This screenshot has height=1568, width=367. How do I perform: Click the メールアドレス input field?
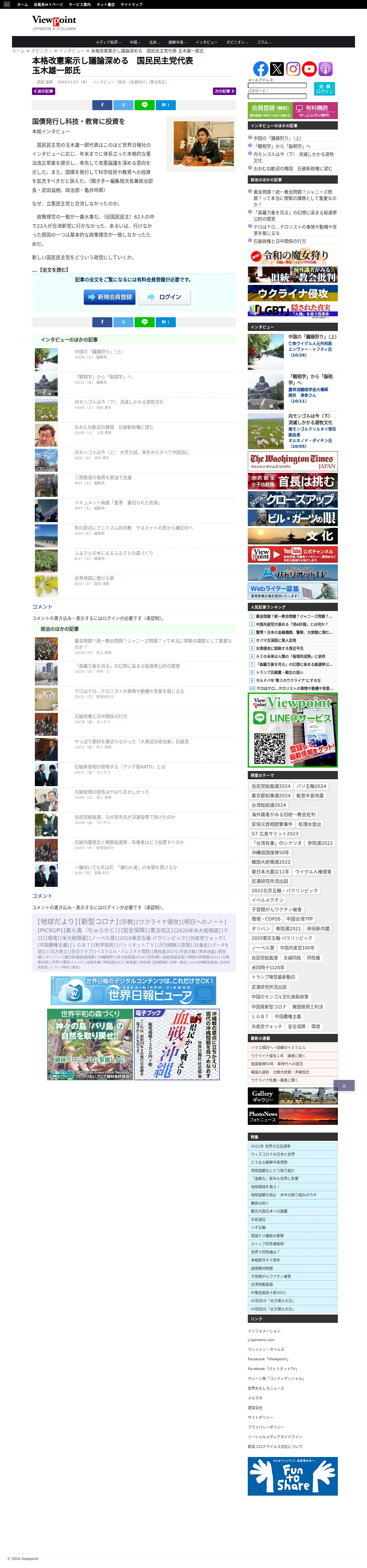277,85
